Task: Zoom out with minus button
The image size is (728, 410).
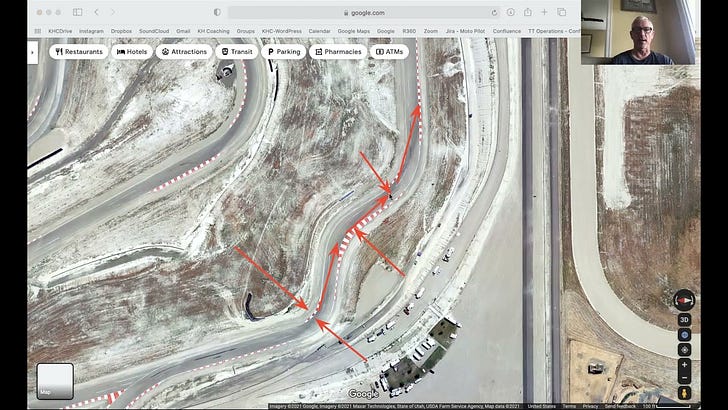Action: click(684, 378)
